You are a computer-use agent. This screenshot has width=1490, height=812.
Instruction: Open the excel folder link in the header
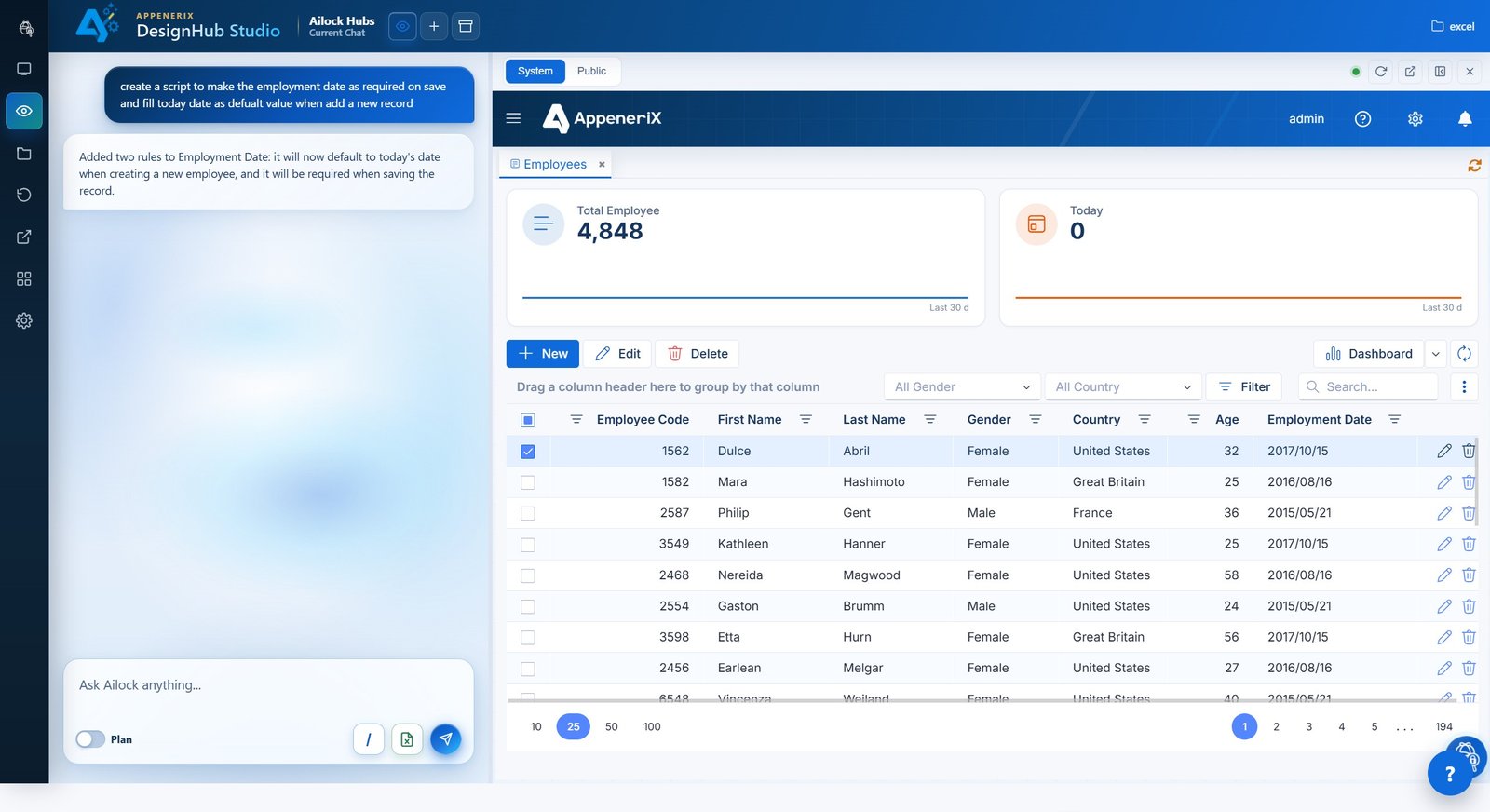1453,26
